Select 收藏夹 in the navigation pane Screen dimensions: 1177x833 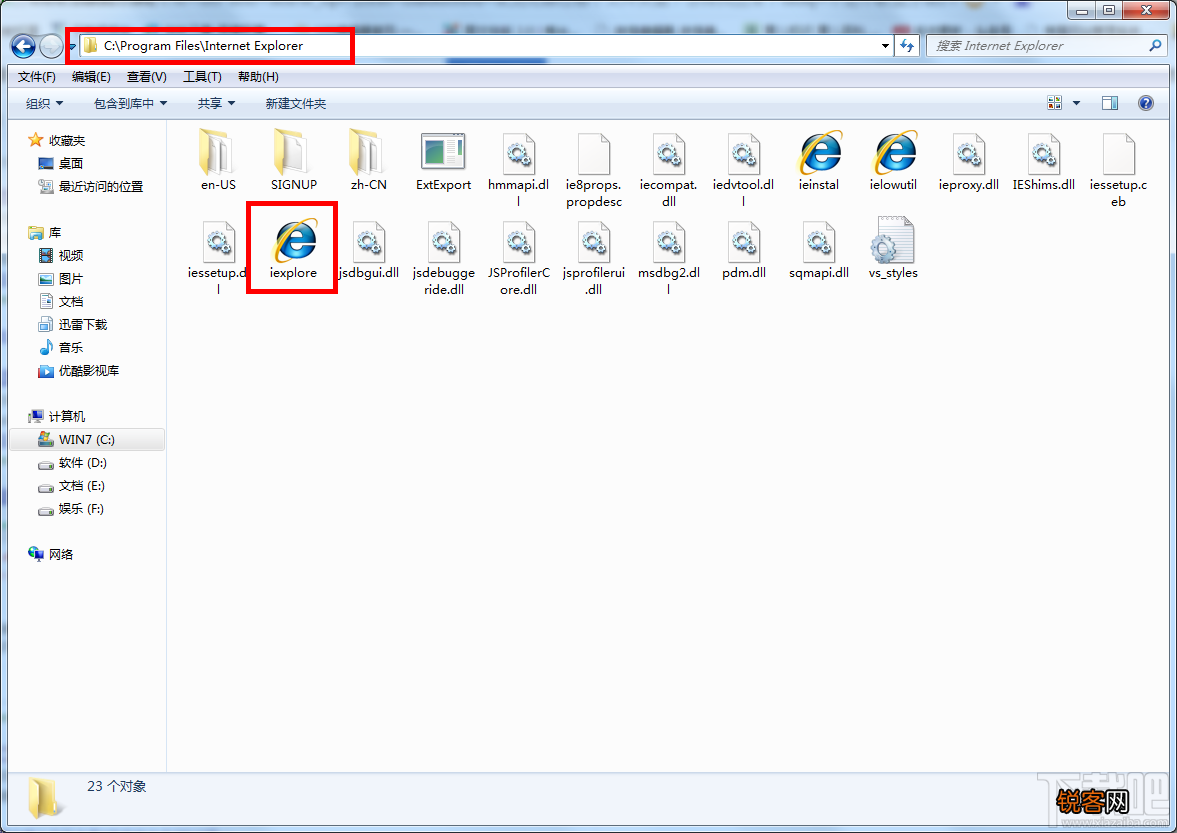(x=57, y=140)
